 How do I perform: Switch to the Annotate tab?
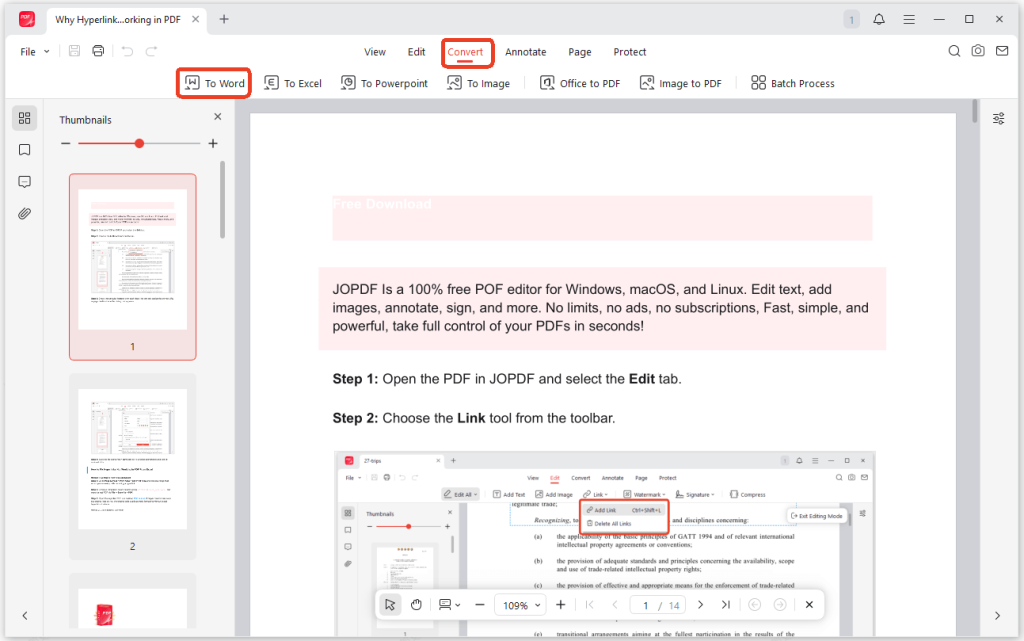point(526,52)
